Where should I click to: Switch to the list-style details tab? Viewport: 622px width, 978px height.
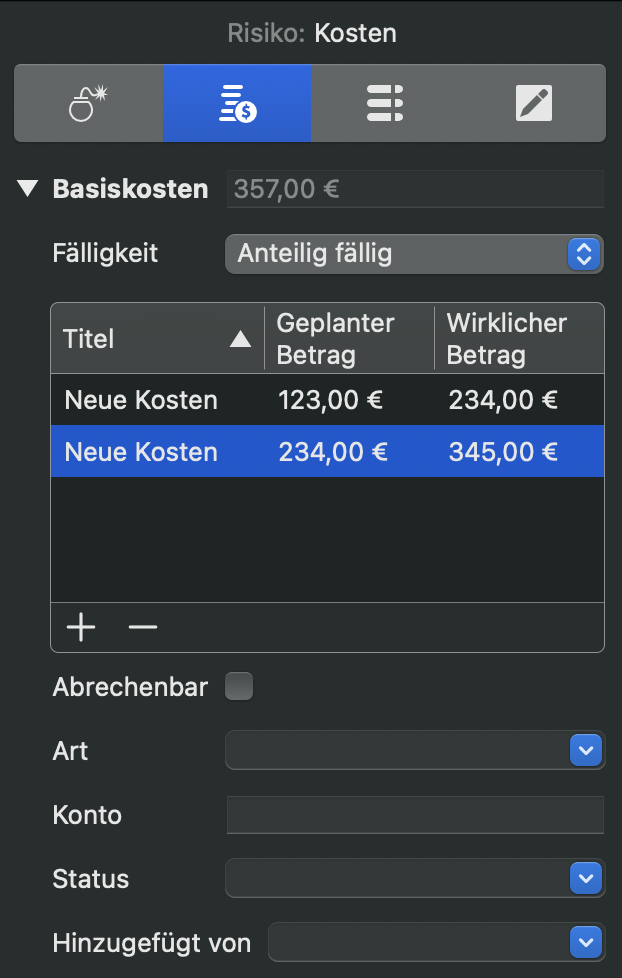tap(385, 102)
